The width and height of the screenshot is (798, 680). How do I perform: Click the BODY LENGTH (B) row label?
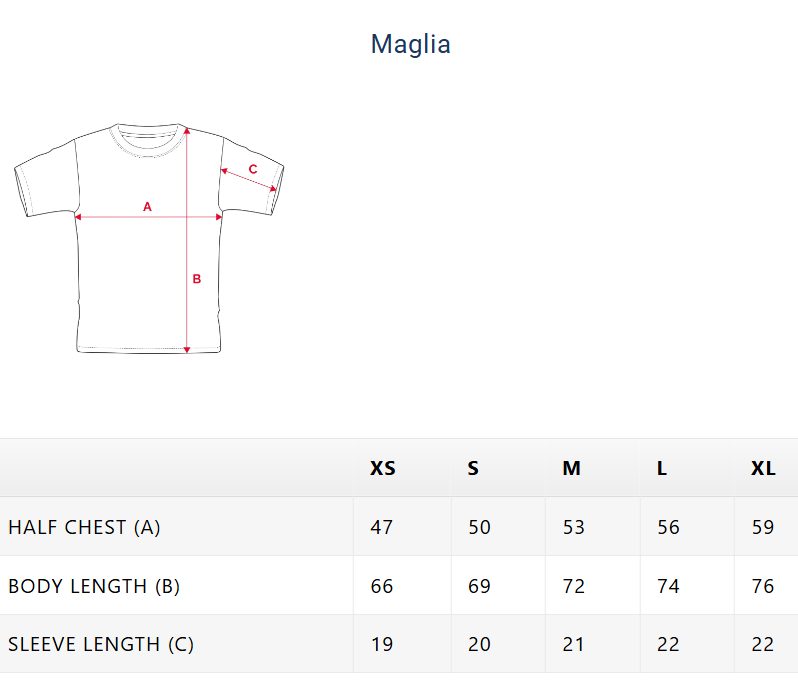[94, 586]
